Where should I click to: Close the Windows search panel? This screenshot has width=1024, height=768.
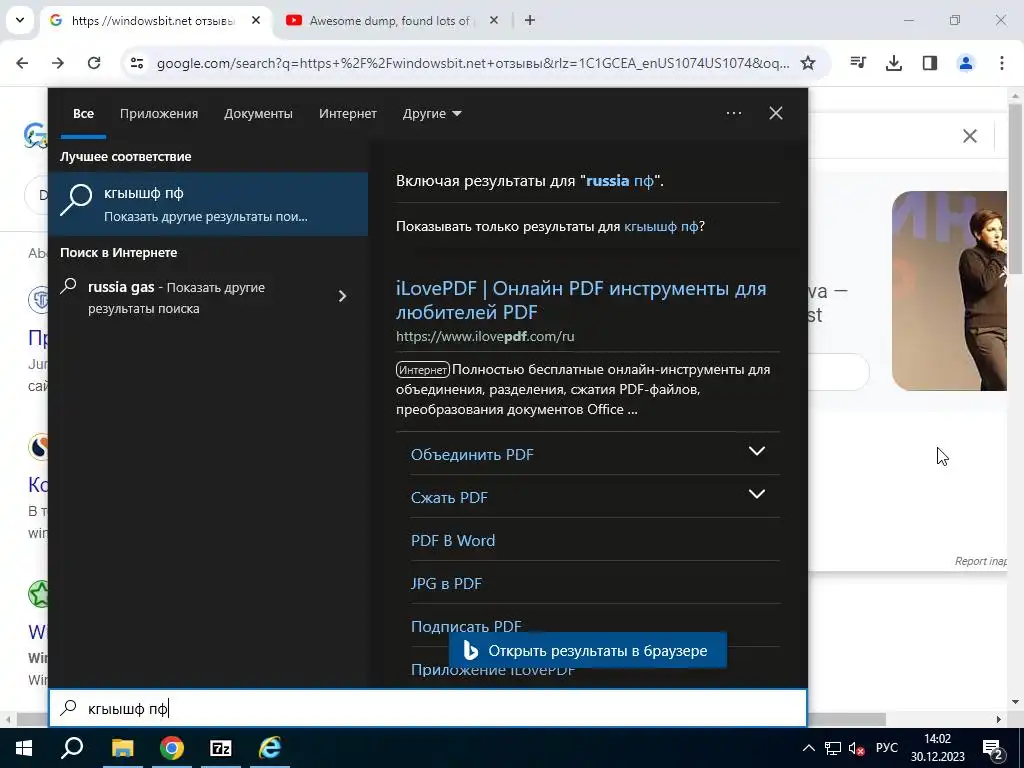click(x=776, y=113)
